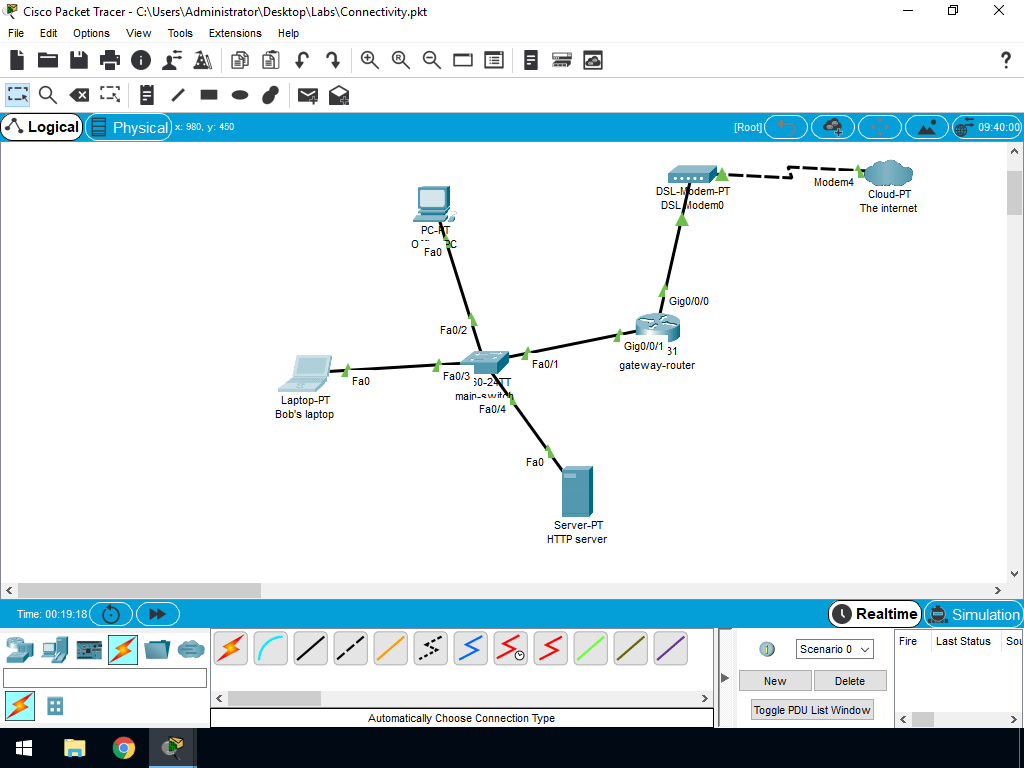The image size is (1024, 768).
Task: Open Chrome from the taskbar
Action: [124, 747]
